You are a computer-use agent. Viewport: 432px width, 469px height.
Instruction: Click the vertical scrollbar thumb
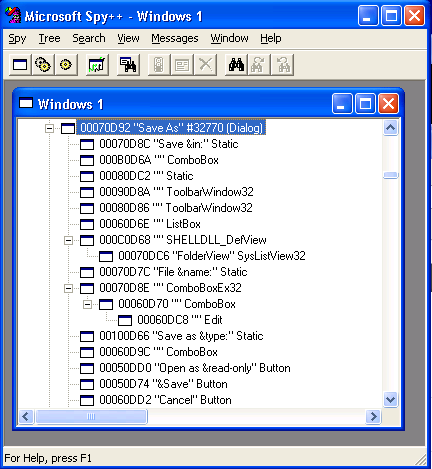390,175
